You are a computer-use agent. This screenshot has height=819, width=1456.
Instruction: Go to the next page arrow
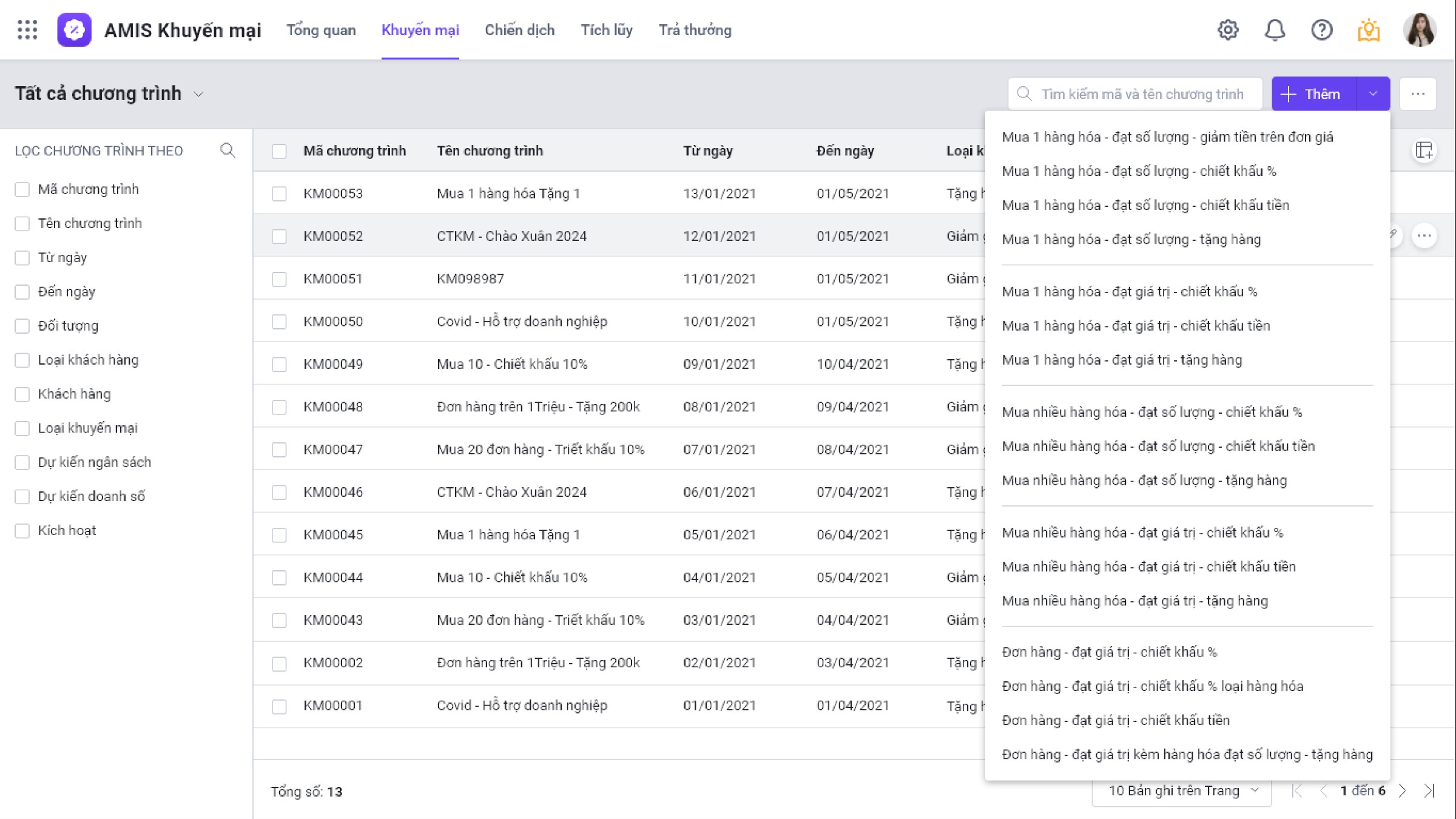pyautogui.click(x=1403, y=790)
